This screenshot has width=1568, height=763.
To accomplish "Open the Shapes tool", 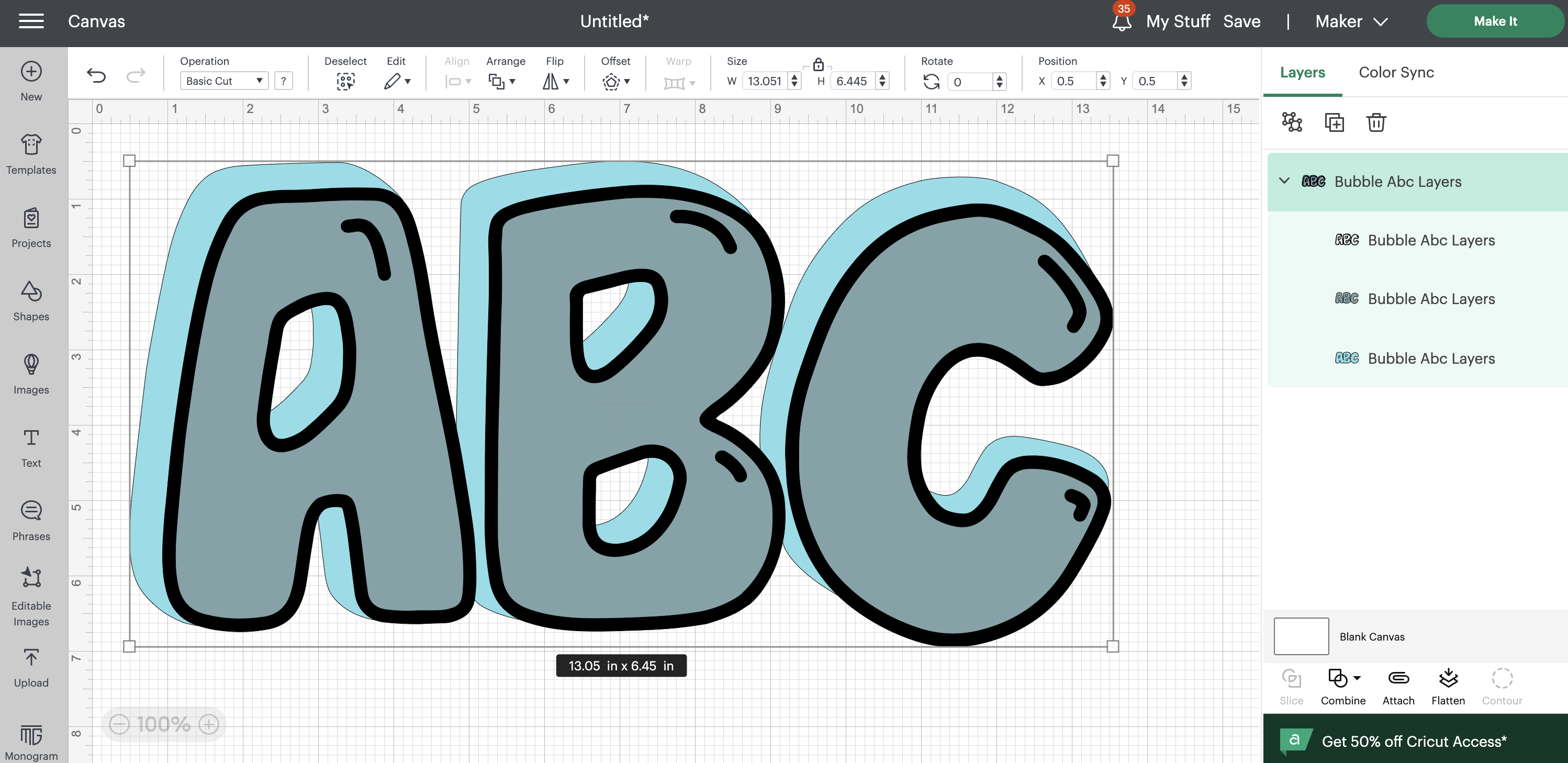I will [31, 301].
